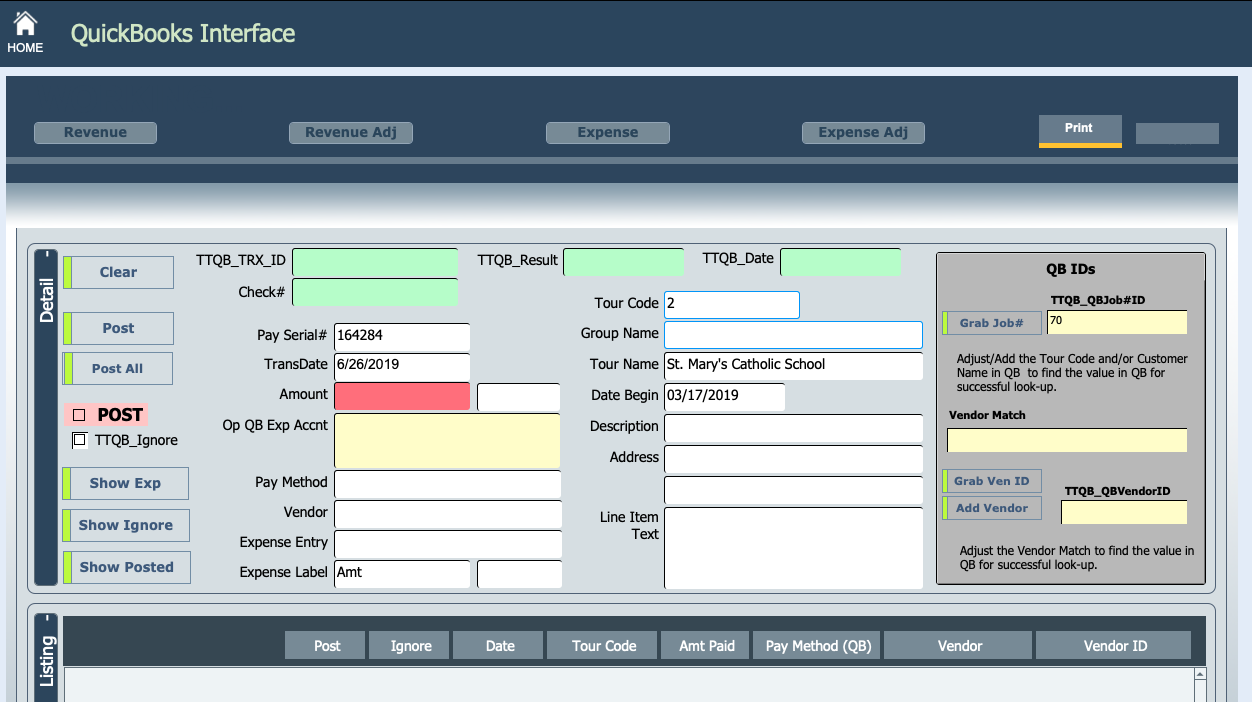Click the Line Item Text box

tap(793, 549)
